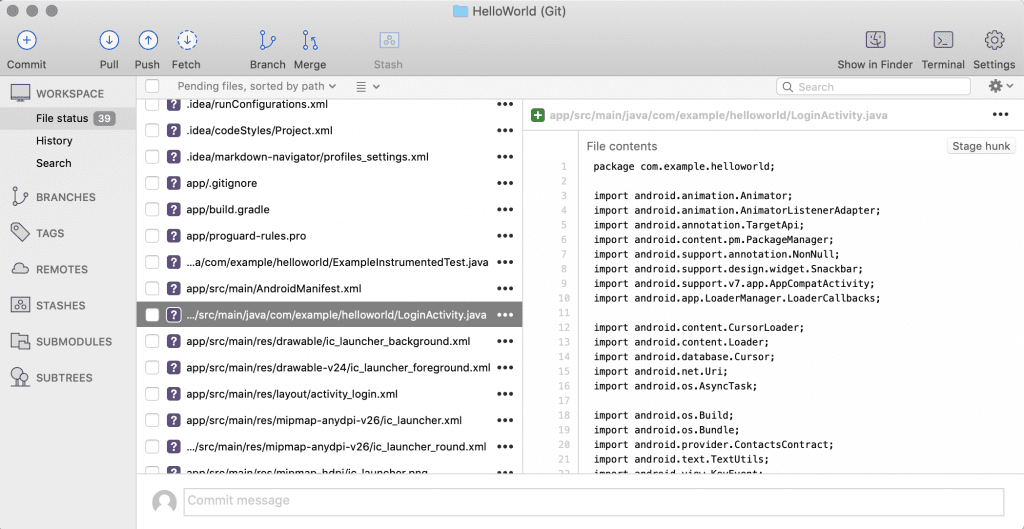Click the HelloWorld (Git) window title

(518, 11)
